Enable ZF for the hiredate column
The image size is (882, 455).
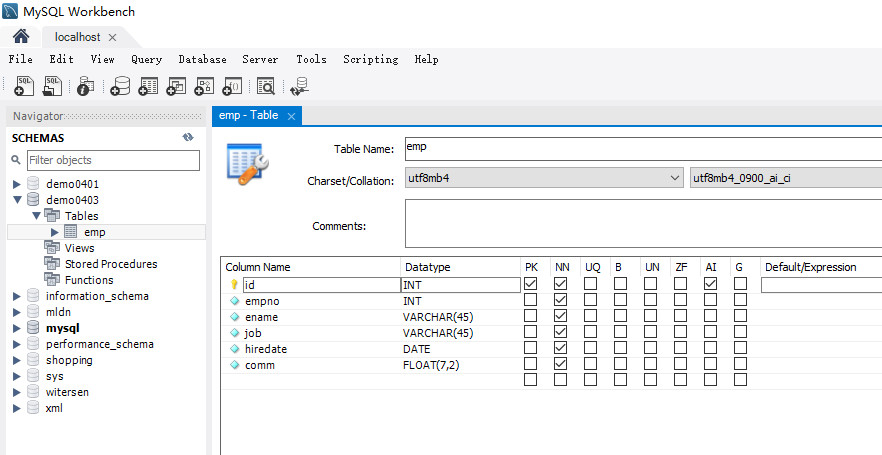tap(680, 348)
